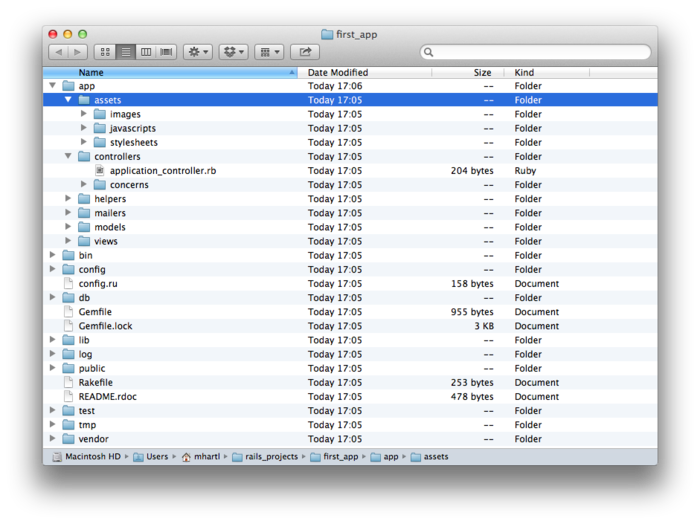Switch to icon view in toolbar
Image resolution: width=700 pixels, height=524 pixels.
coord(104,52)
